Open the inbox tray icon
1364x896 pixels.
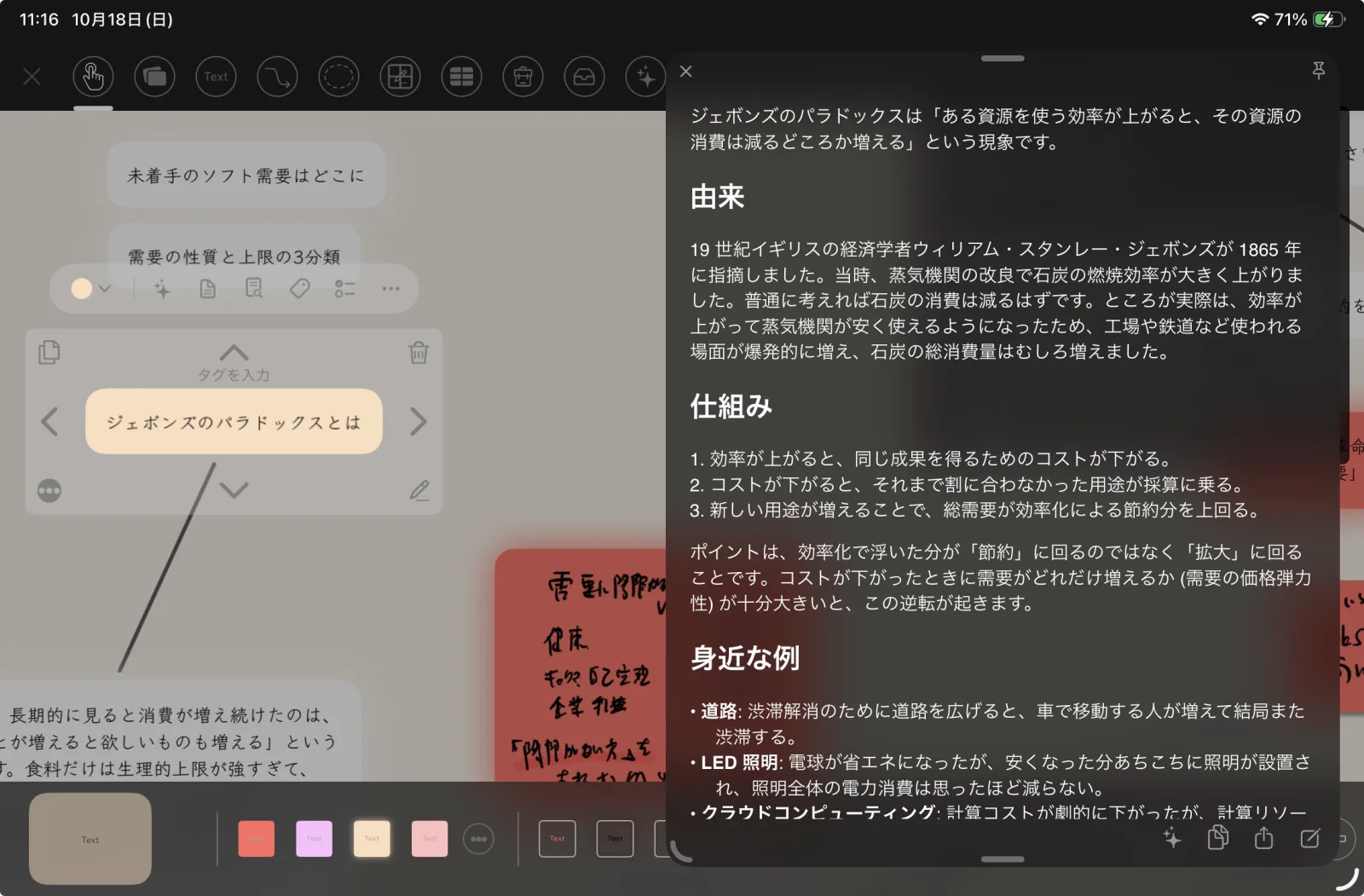[584, 77]
